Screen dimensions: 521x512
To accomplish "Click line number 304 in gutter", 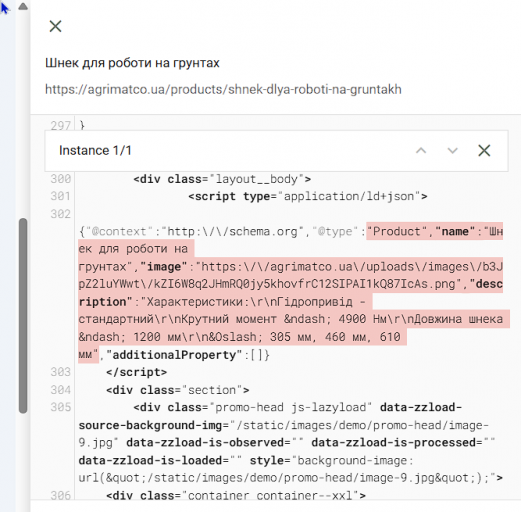I will pos(61,390).
